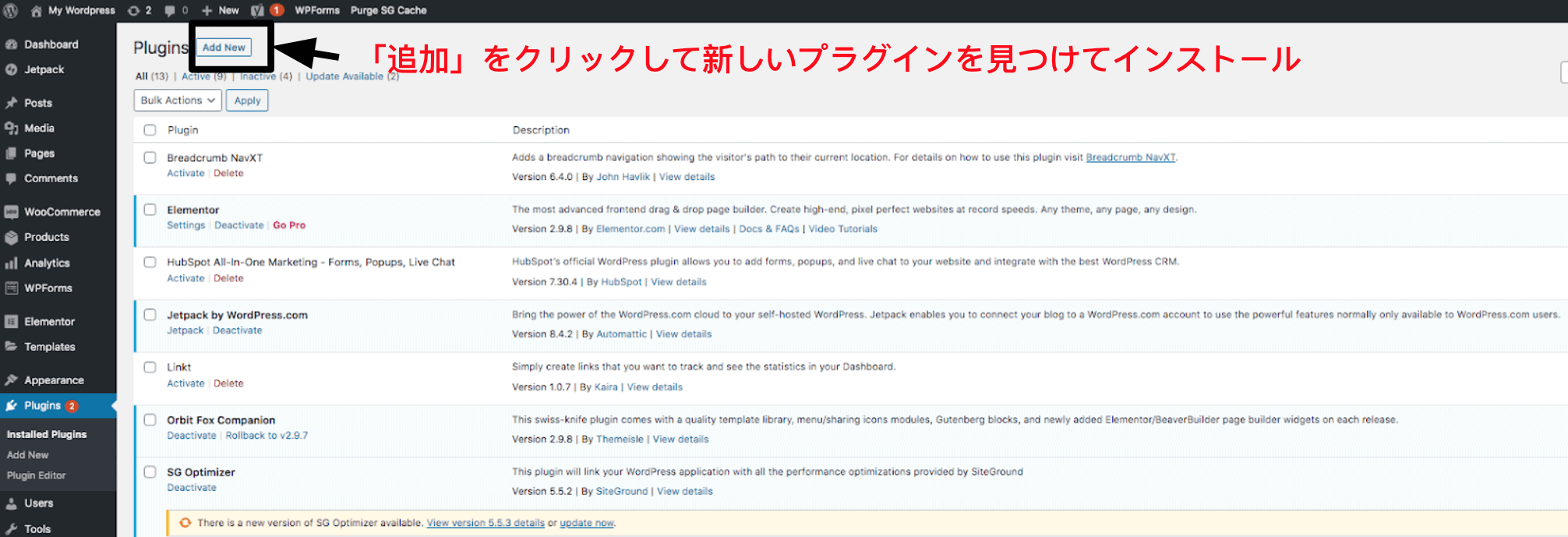The image size is (1568, 537).
Task: Deactivate the Elementor plugin
Action: (x=239, y=225)
